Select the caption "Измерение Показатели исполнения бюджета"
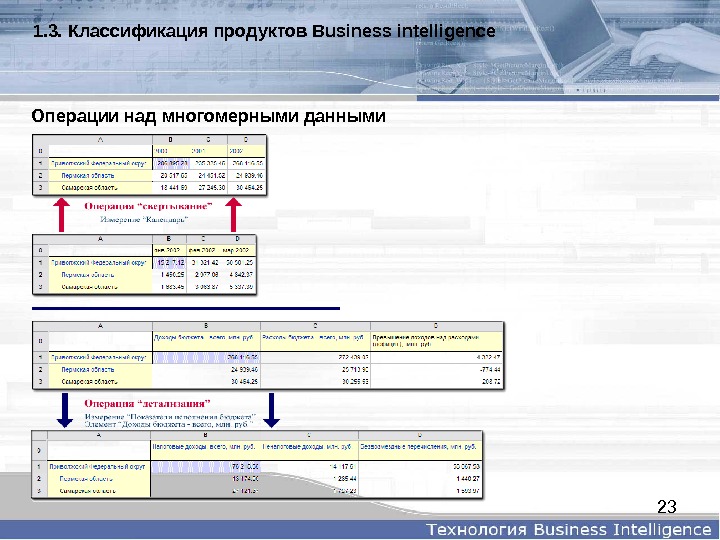Image resolution: width=720 pixels, height=540 pixels. coord(170,417)
